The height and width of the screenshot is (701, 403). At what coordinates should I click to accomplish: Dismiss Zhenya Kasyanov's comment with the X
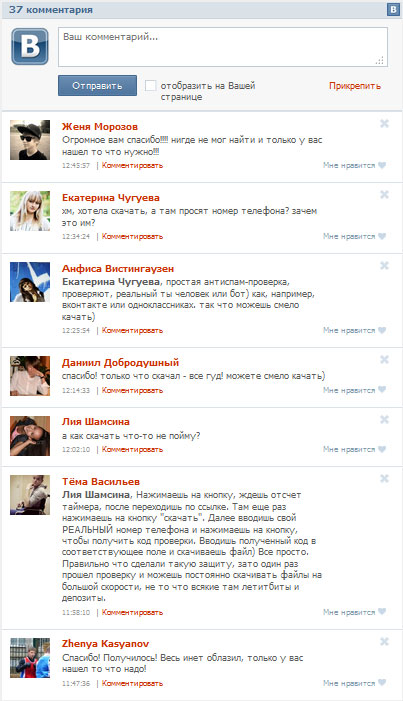pyautogui.click(x=384, y=642)
